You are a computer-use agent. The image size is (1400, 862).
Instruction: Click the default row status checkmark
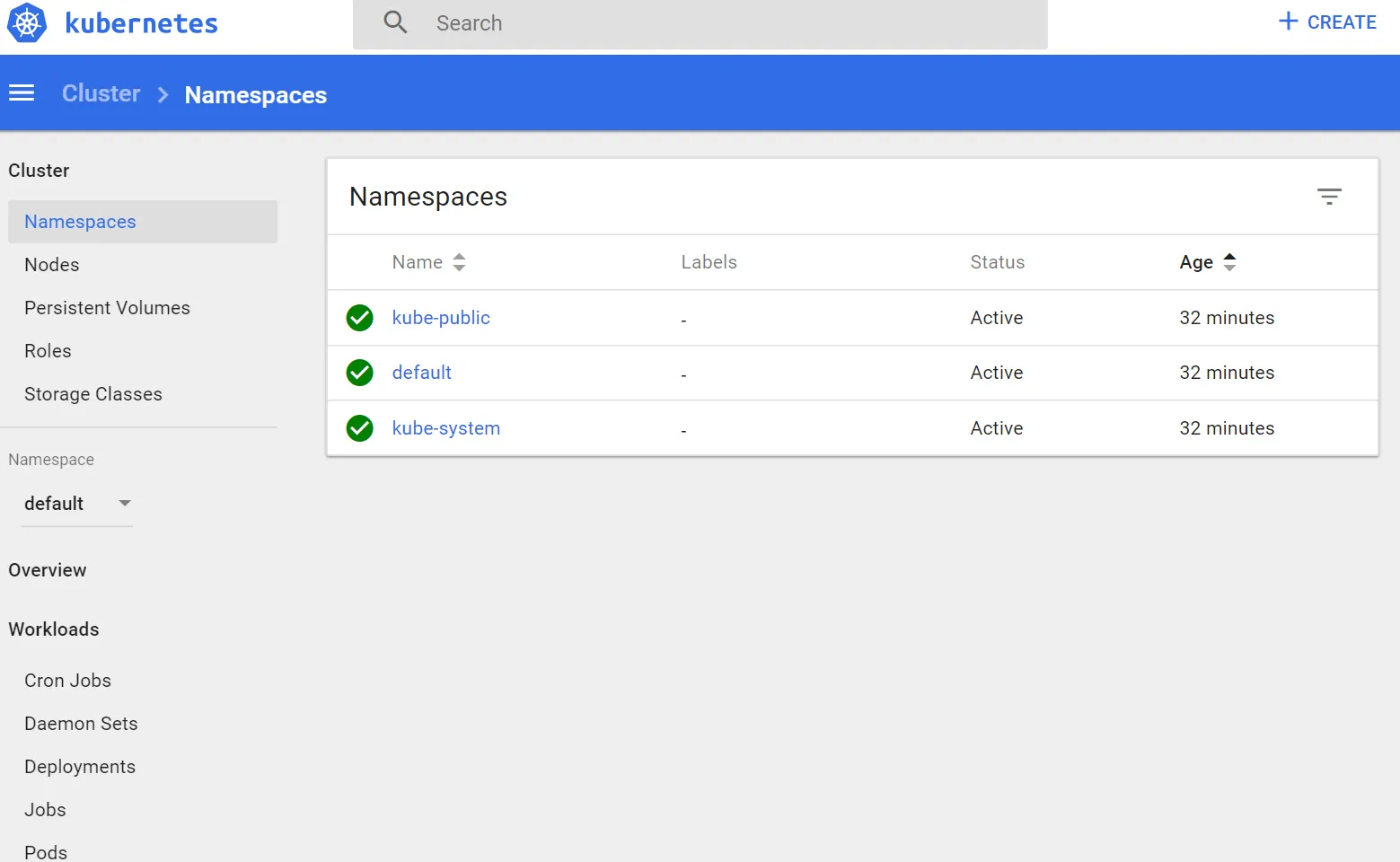[360, 373]
